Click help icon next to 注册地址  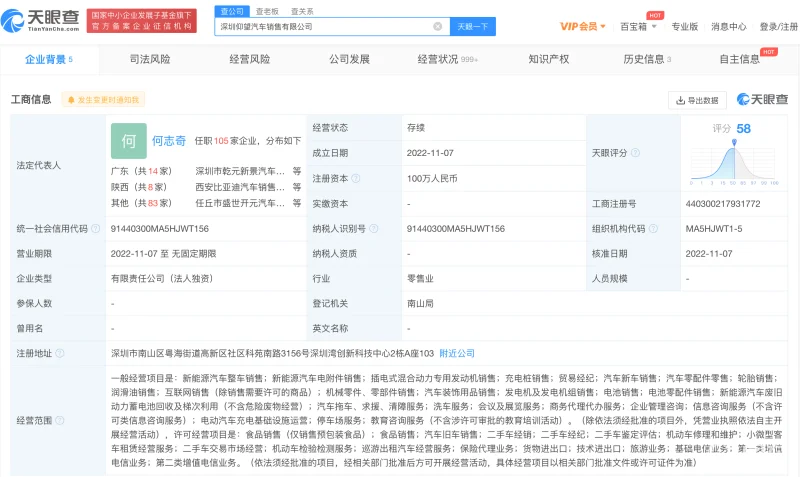point(60,353)
